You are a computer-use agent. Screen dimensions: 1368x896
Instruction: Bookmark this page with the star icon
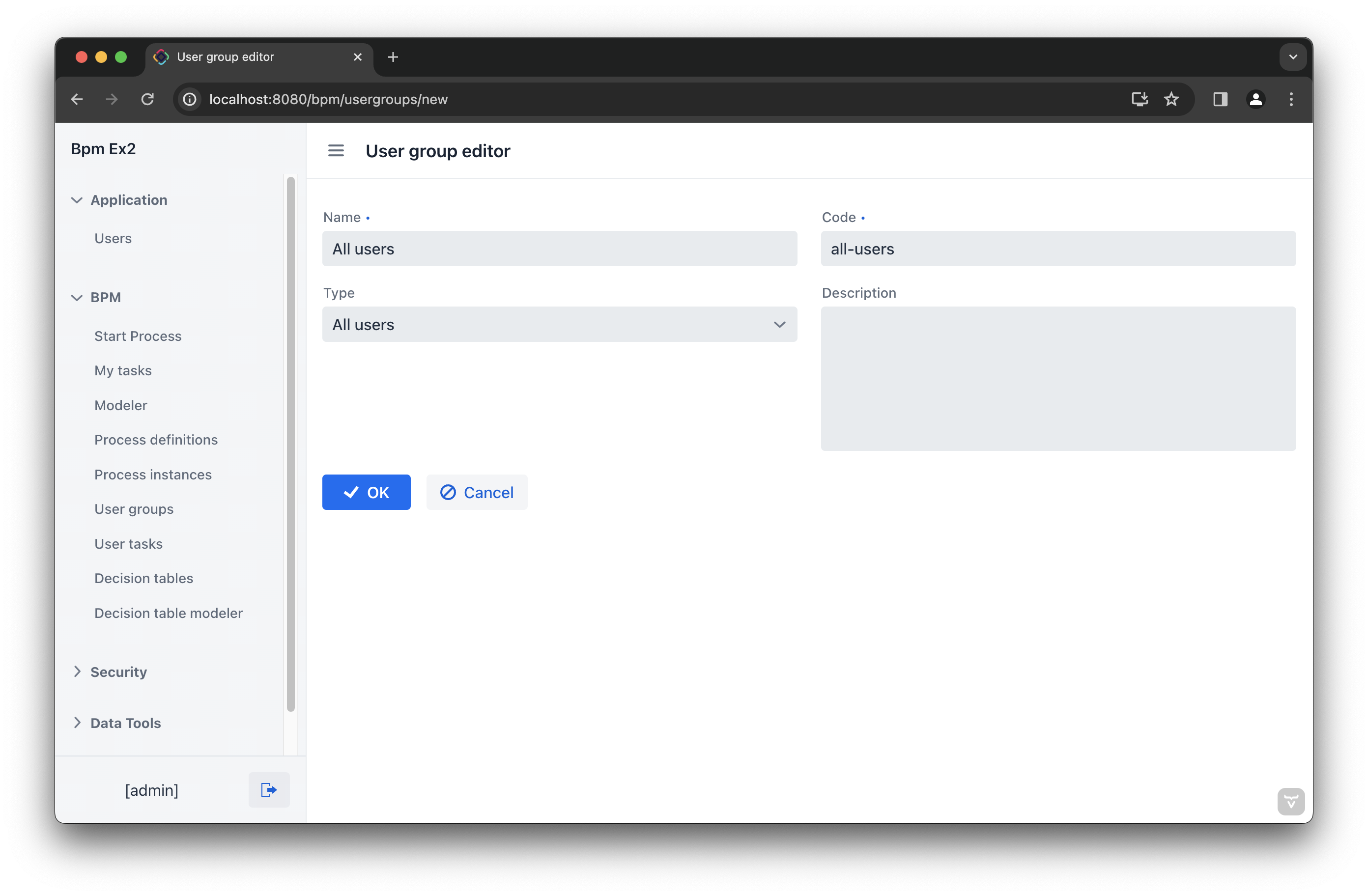pos(1171,99)
